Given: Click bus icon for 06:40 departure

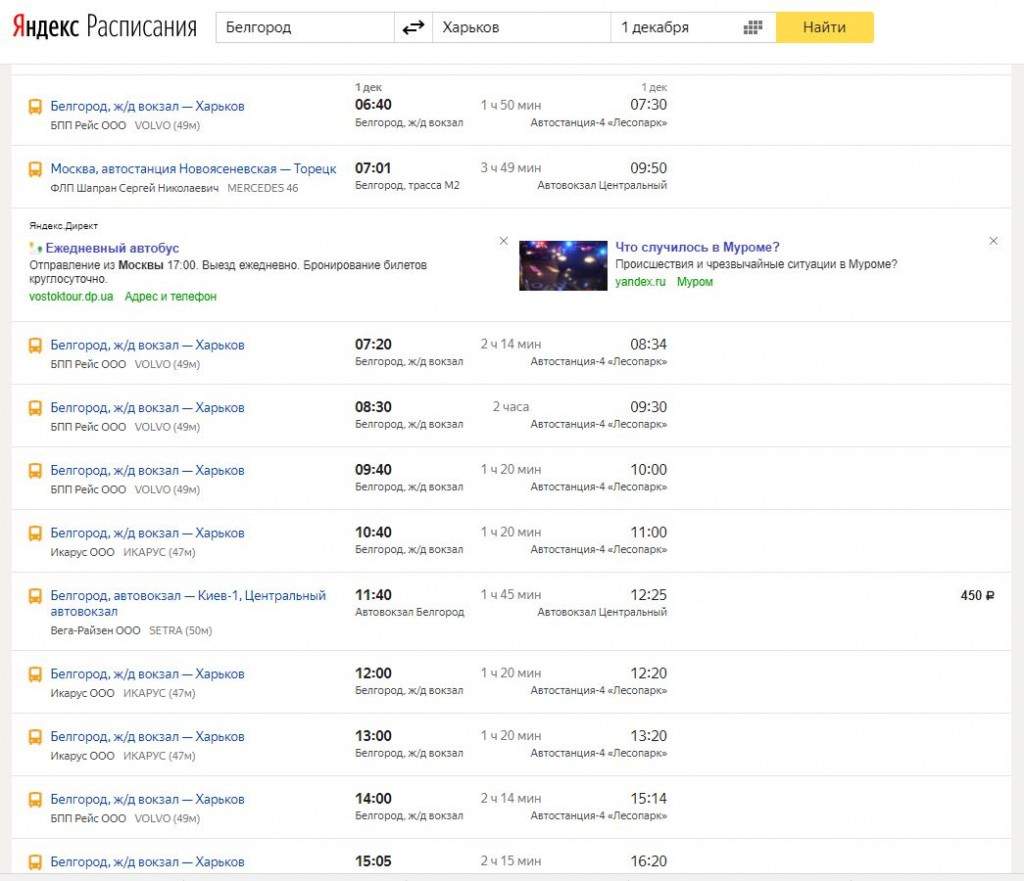Looking at the screenshot, I should 35,107.
